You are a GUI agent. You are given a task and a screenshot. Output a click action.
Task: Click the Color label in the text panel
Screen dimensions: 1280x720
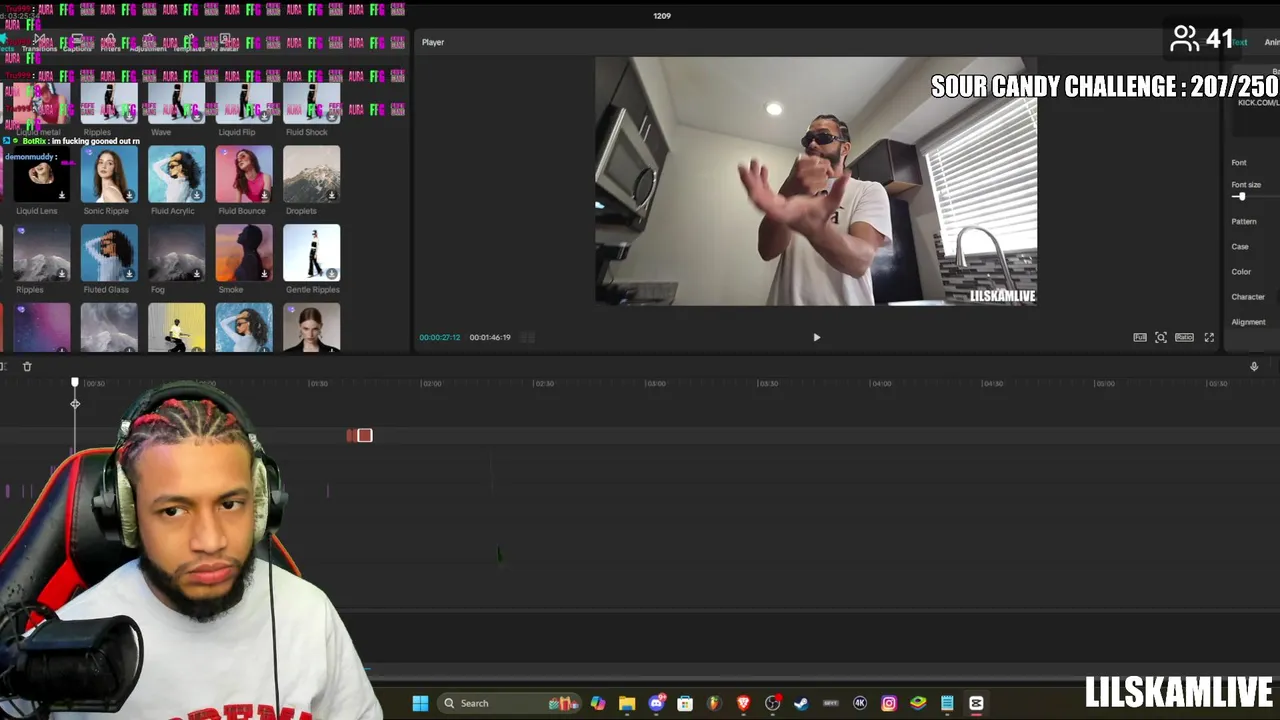(1241, 272)
